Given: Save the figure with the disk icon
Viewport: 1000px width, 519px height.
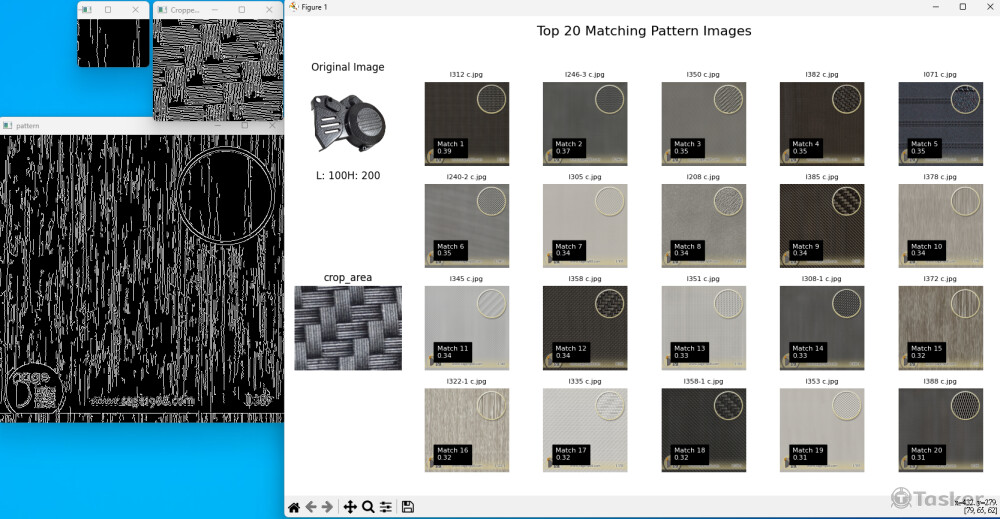Looking at the screenshot, I should pos(408,507).
